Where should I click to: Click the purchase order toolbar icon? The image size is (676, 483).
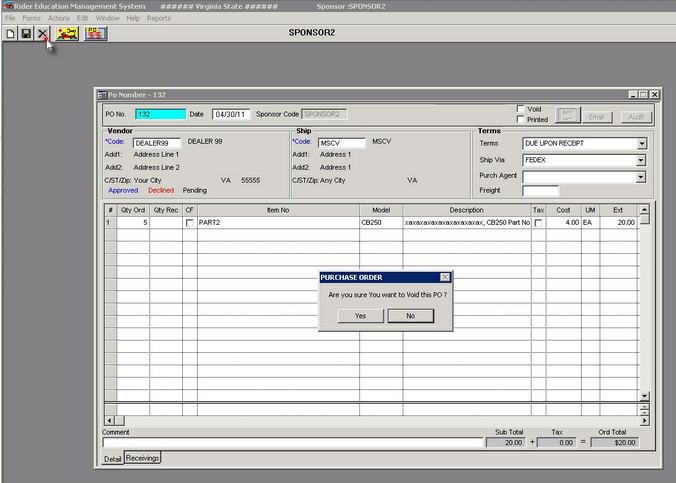(x=96, y=33)
